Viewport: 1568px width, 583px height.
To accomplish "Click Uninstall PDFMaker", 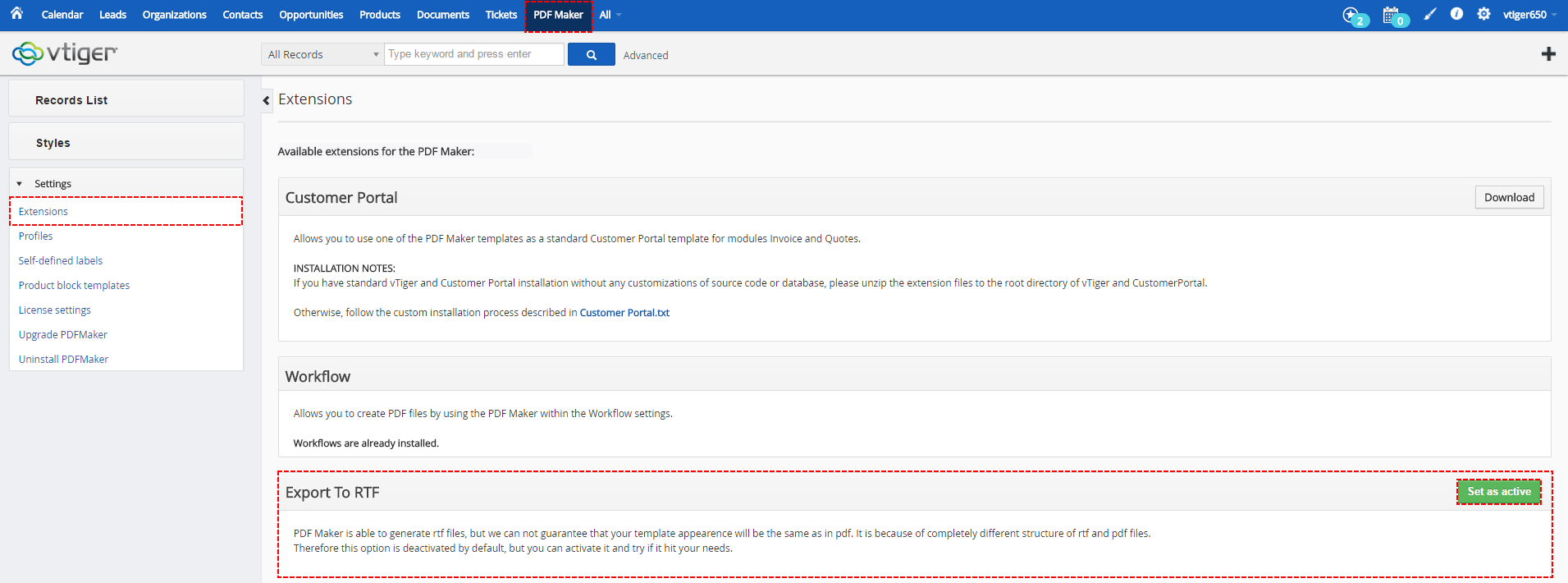I will [x=63, y=359].
